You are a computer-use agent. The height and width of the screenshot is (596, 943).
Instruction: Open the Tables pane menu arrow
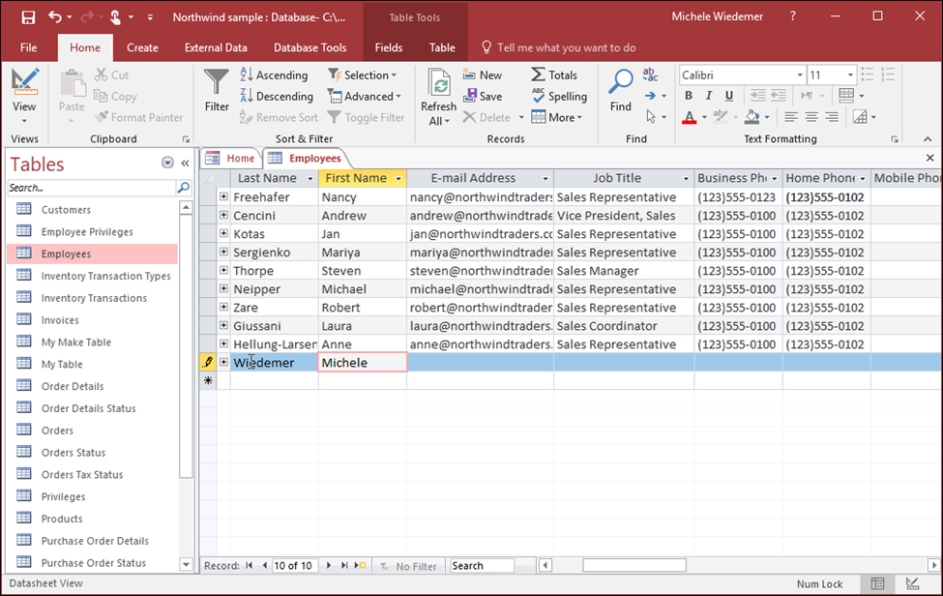pyautogui.click(x=168, y=163)
